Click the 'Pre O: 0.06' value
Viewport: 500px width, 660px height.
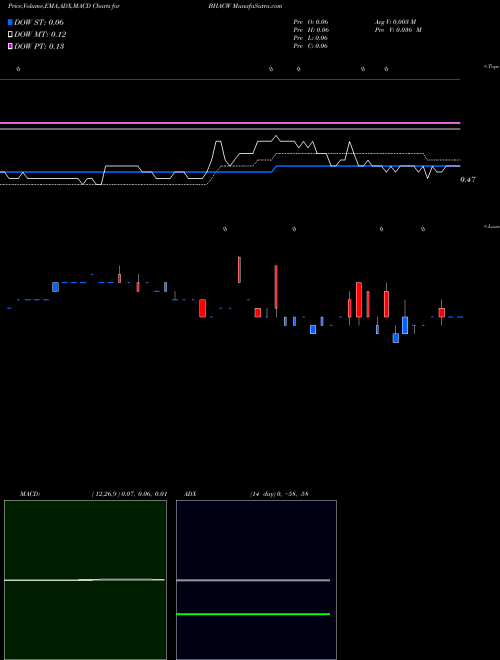[x=311, y=22]
